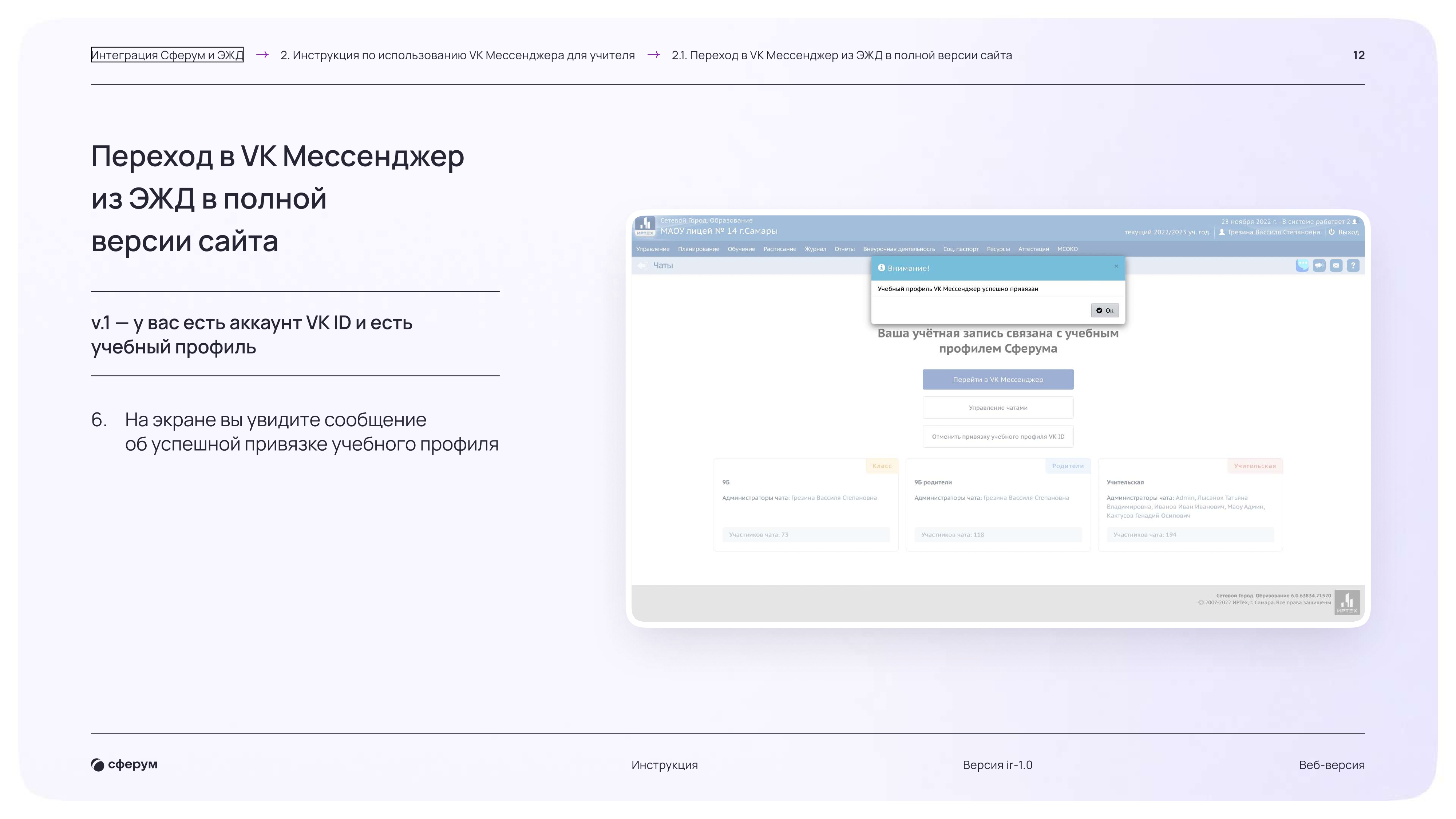Click the back arrow icon beside Чаты
1456x819 pixels.
point(642,266)
